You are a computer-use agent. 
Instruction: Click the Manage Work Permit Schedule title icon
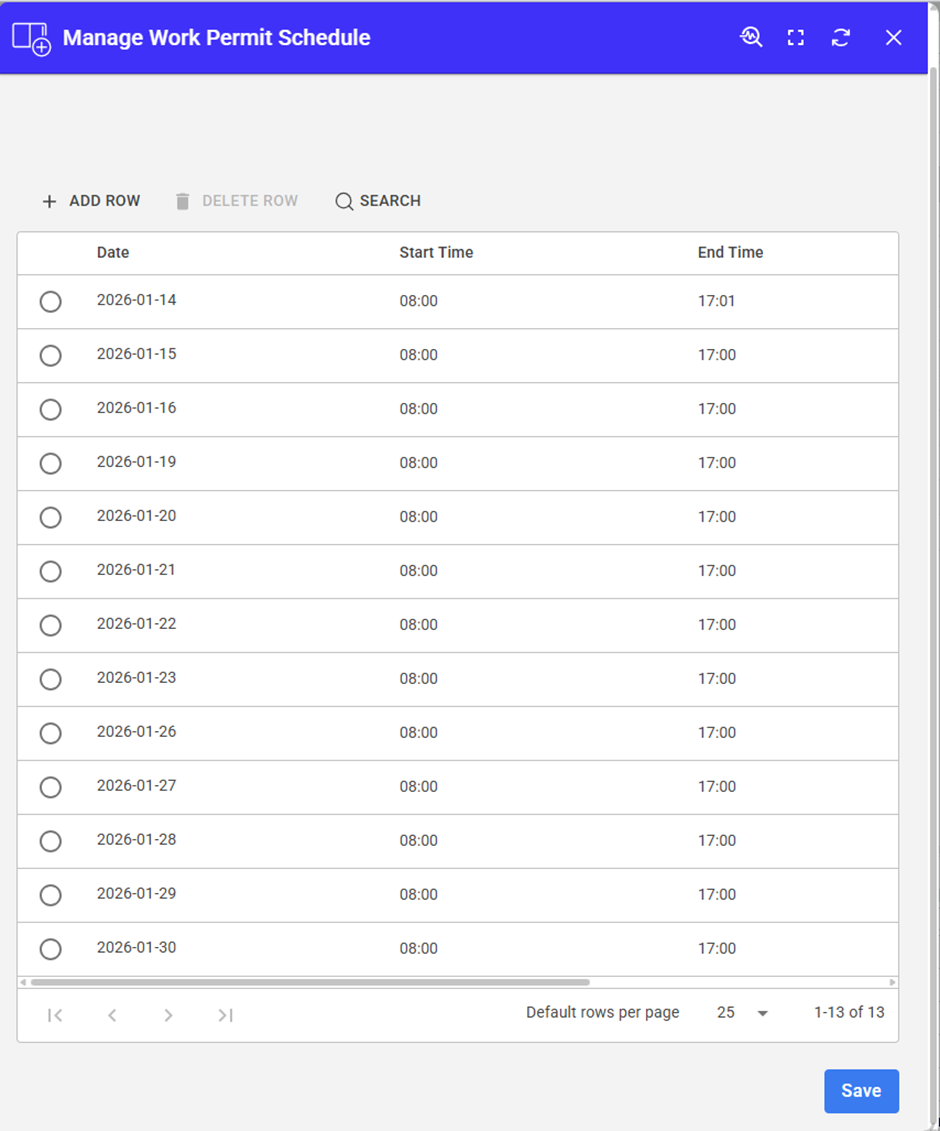point(31,38)
